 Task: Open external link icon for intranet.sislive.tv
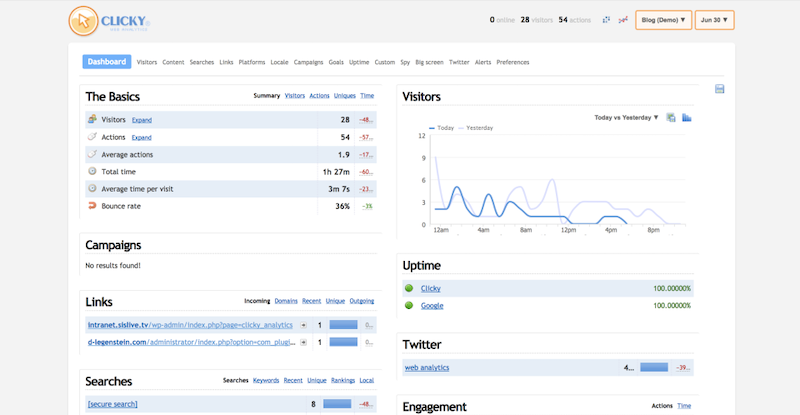click(x=303, y=325)
